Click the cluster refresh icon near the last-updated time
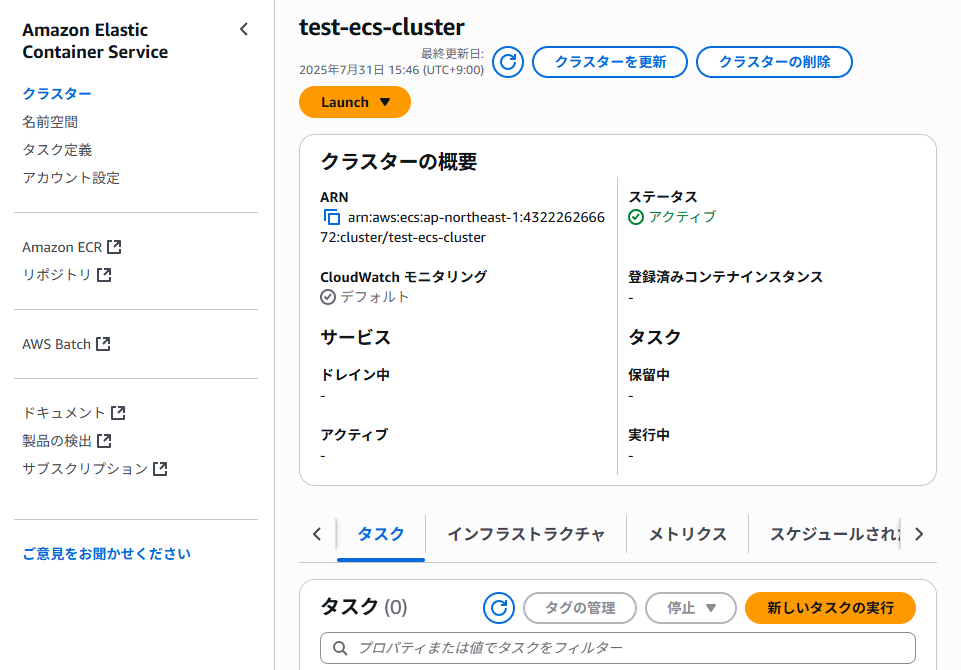 508,62
